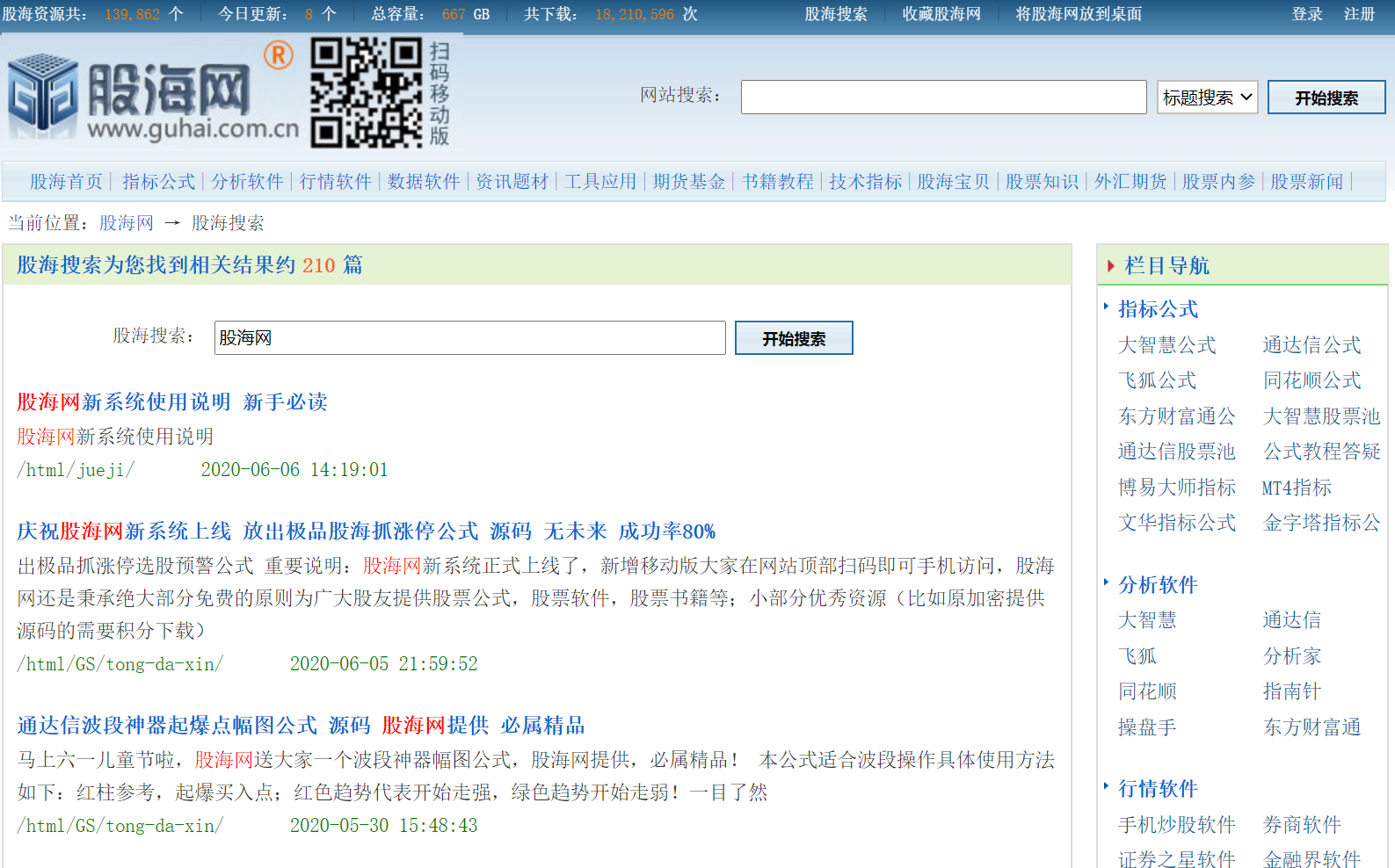1395x868 pixels.
Task: Click the top 开始搜索 button
Action: coord(1326,98)
